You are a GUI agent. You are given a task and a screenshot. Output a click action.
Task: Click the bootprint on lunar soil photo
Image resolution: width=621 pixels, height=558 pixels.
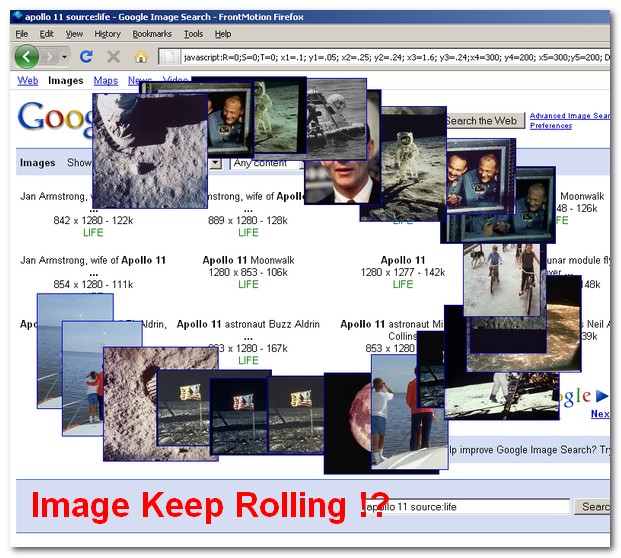pos(130,404)
